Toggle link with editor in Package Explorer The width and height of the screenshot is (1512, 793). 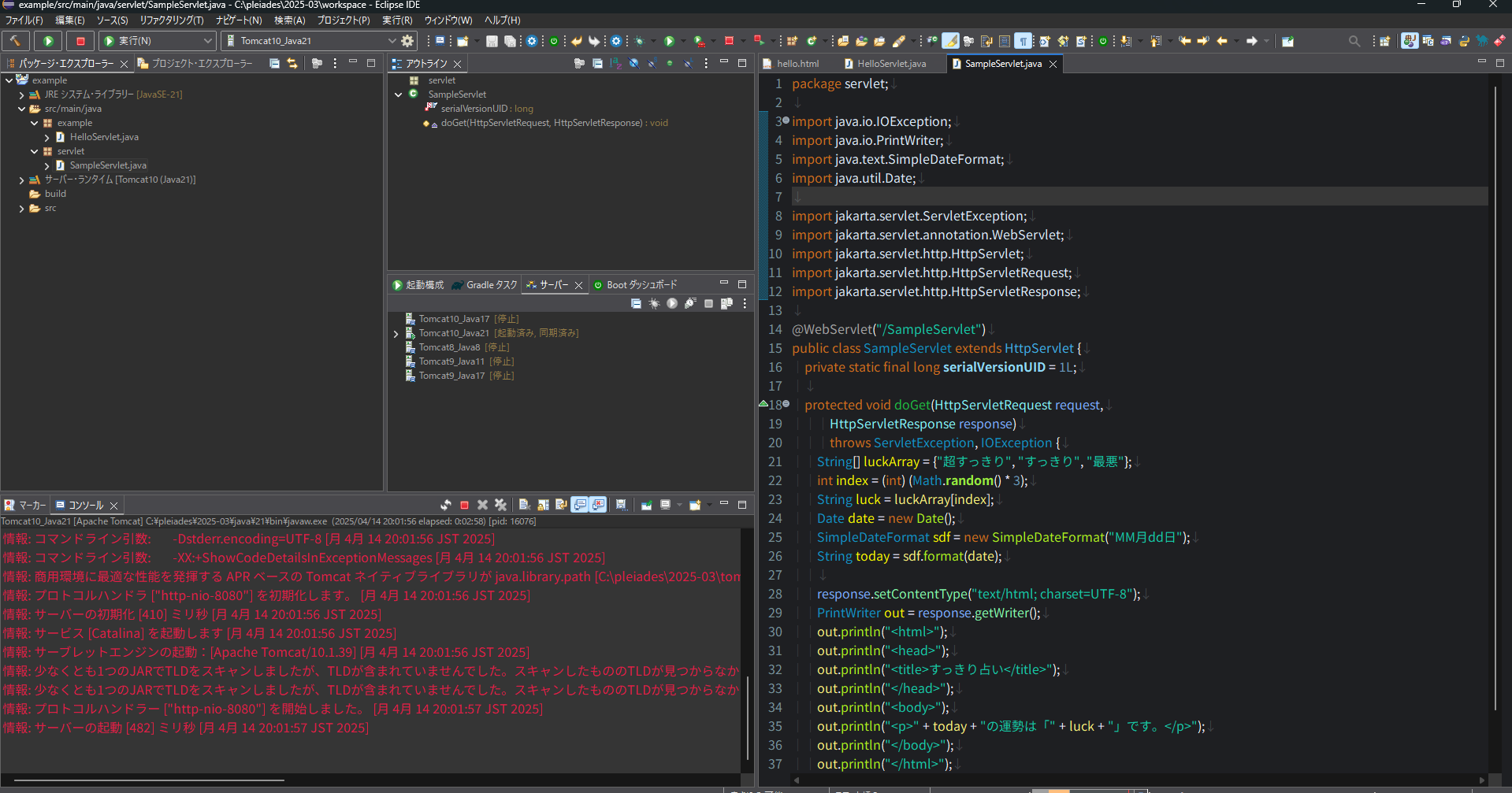(x=292, y=64)
